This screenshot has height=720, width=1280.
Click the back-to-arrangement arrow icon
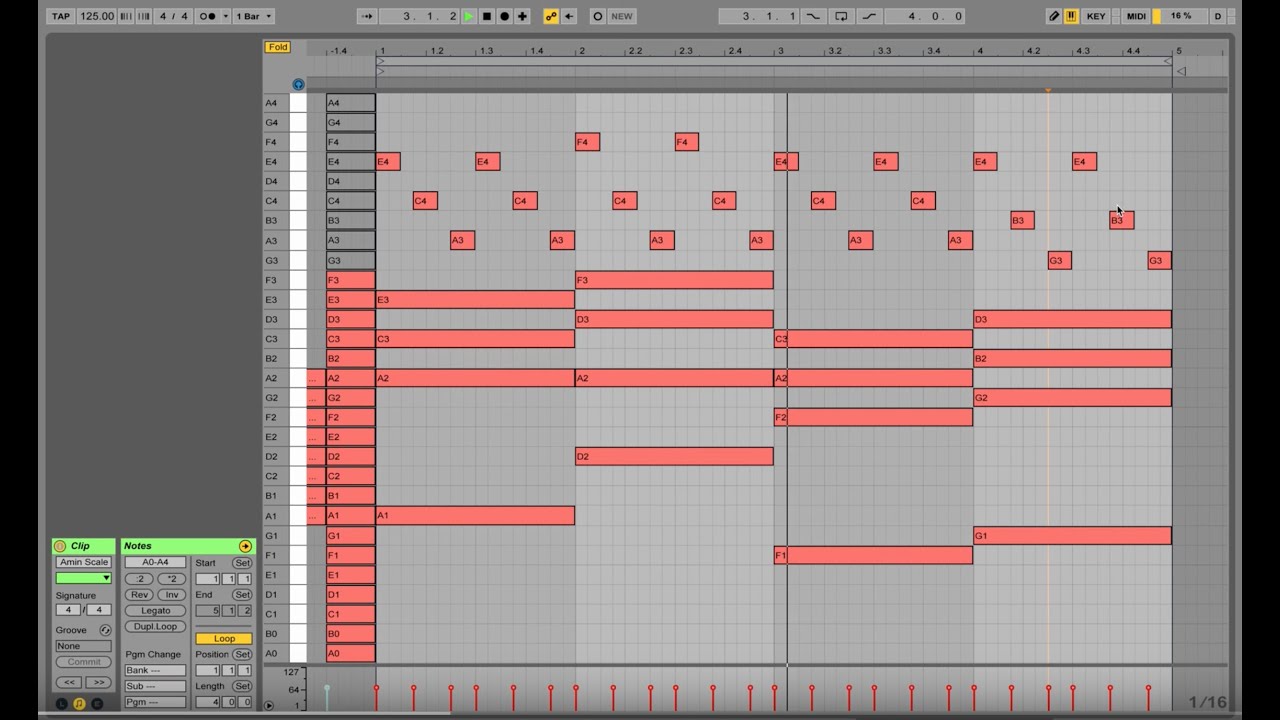(569, 16)
